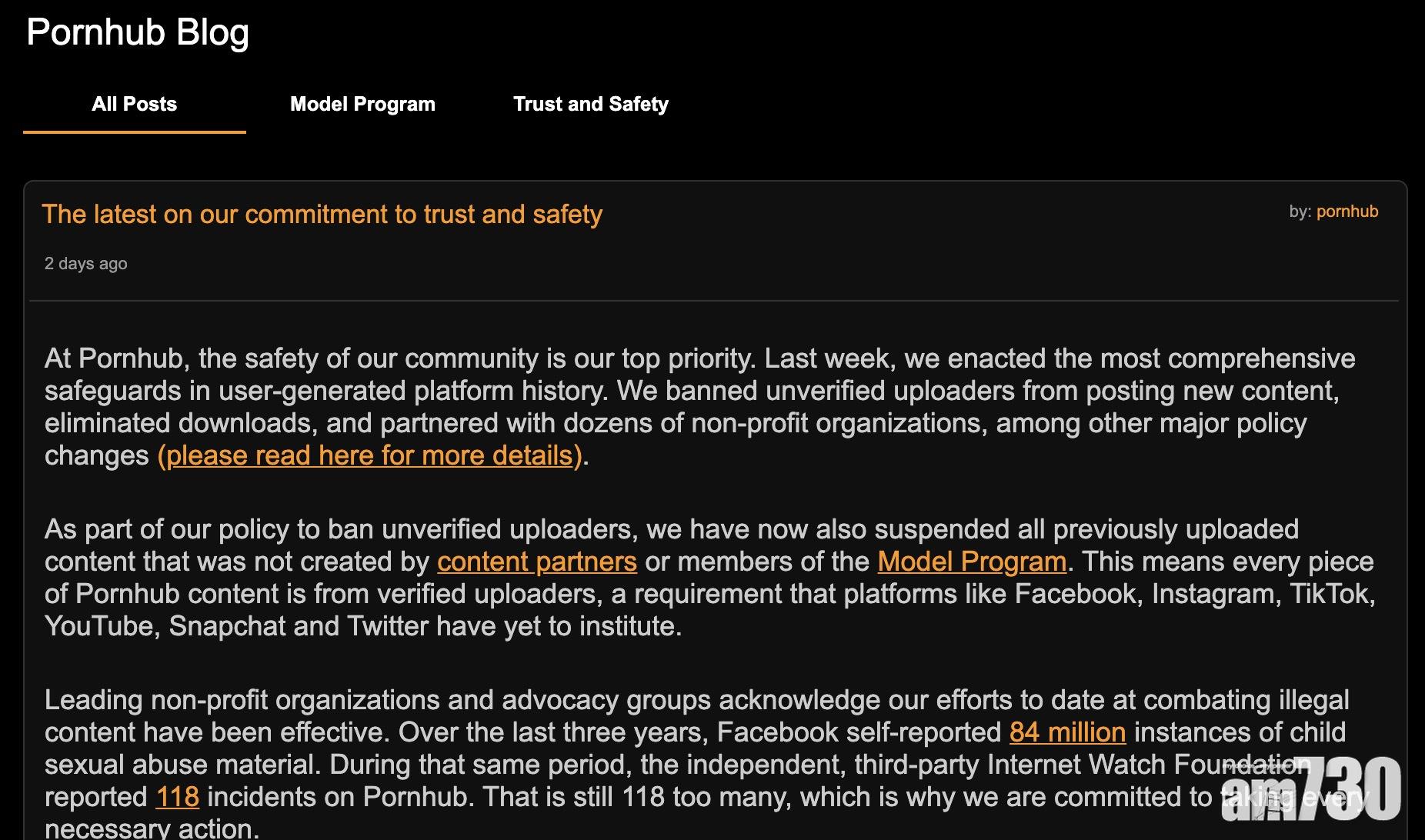Click the orange underline beneath All Posts
Image resolution: width=1425 pixels, height=840 pixels.
click(x=135, y=132)
